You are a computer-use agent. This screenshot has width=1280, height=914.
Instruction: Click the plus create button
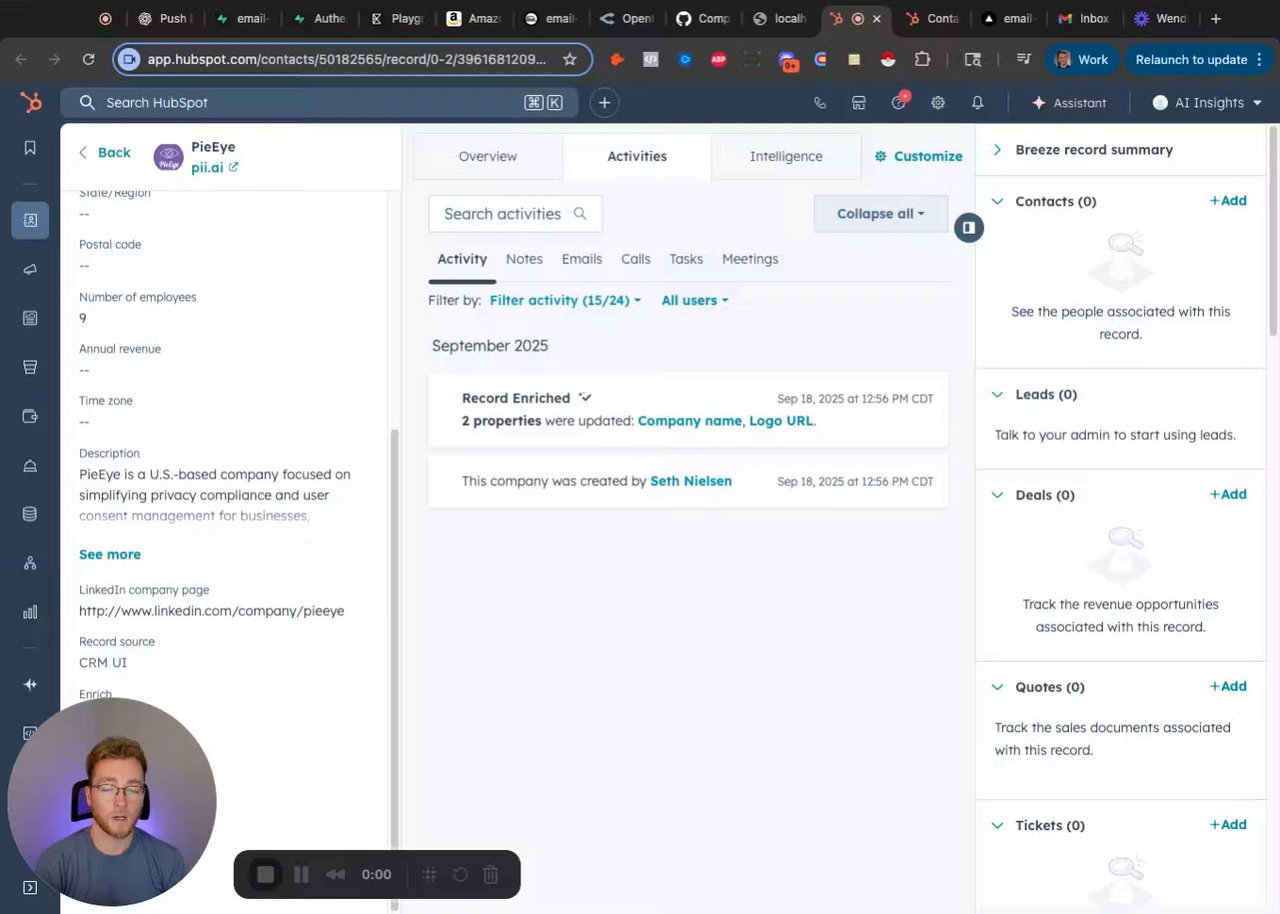click(x=604, y=103)
